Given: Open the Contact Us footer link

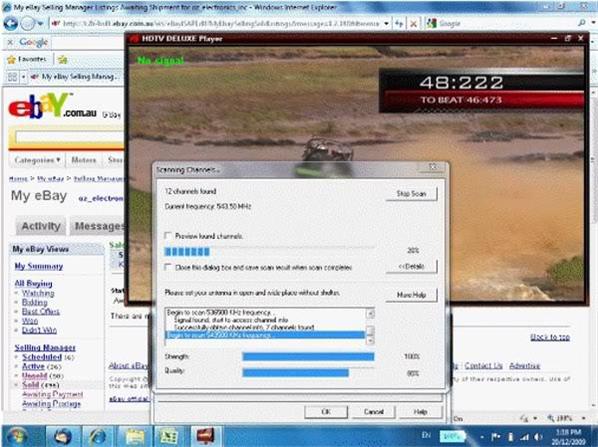Looking at the screenshot, I should click(483, 365).
